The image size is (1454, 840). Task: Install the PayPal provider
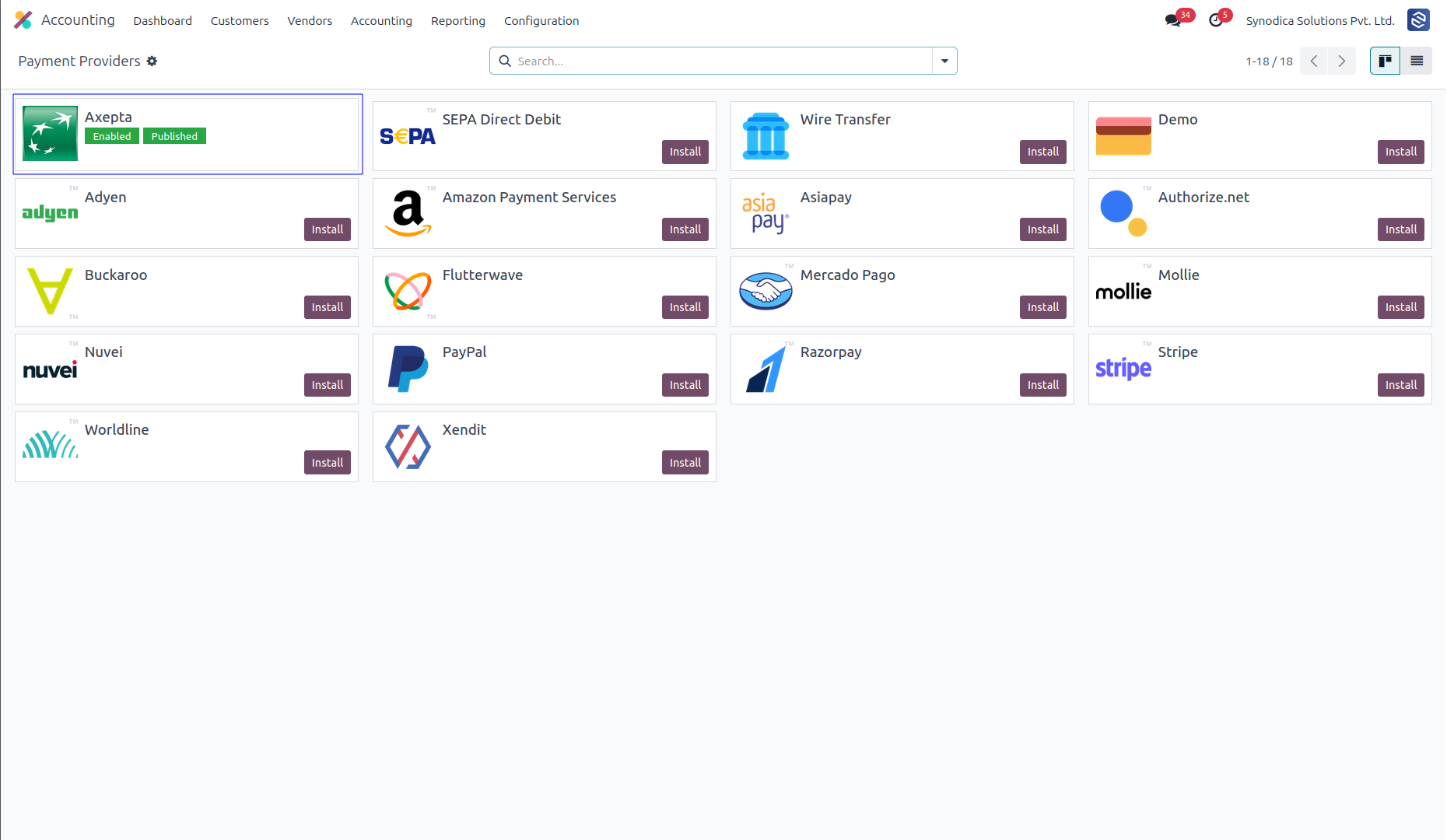click(685, 385)
